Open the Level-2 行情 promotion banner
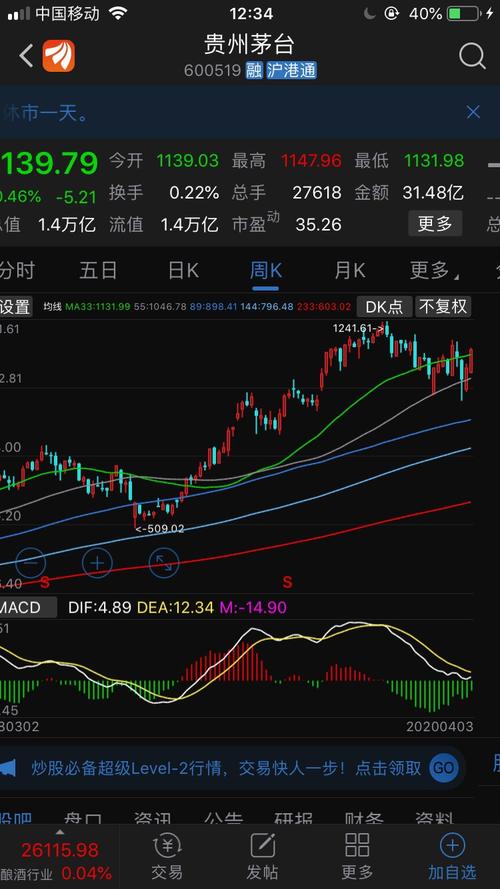The width and height of the screenshot is (500, 889). coord(232,768)
